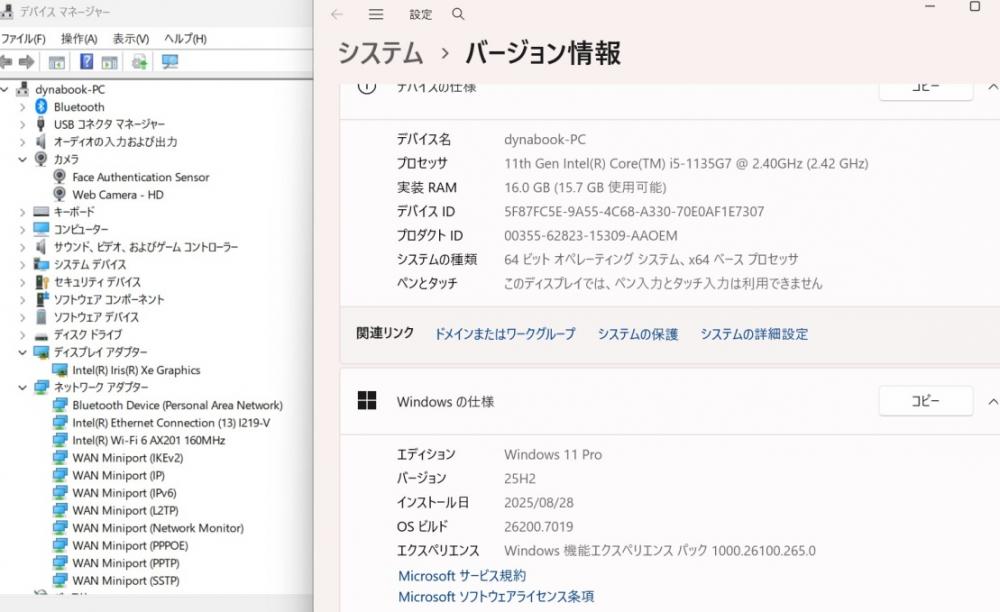Viewport: 1000px width, 612px height.
Task: Select Bluetooth Device (Personal Area Network)
Action: (177, 405)
